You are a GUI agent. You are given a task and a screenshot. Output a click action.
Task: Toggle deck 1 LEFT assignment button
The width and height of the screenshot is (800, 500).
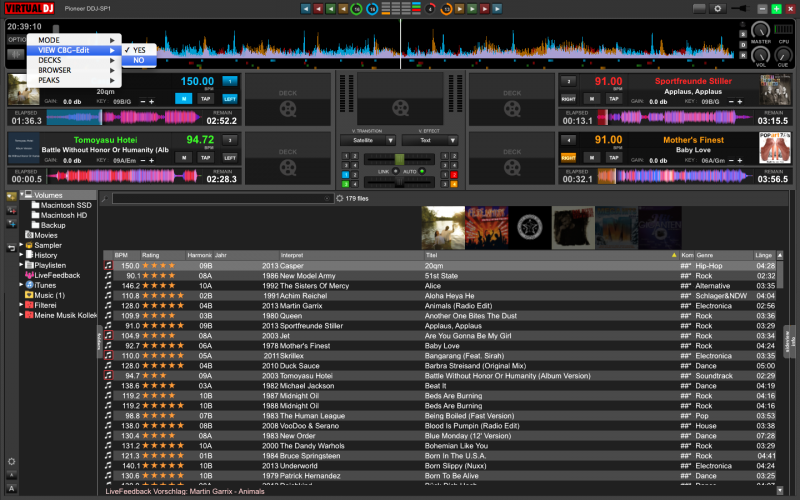(230, 99)
